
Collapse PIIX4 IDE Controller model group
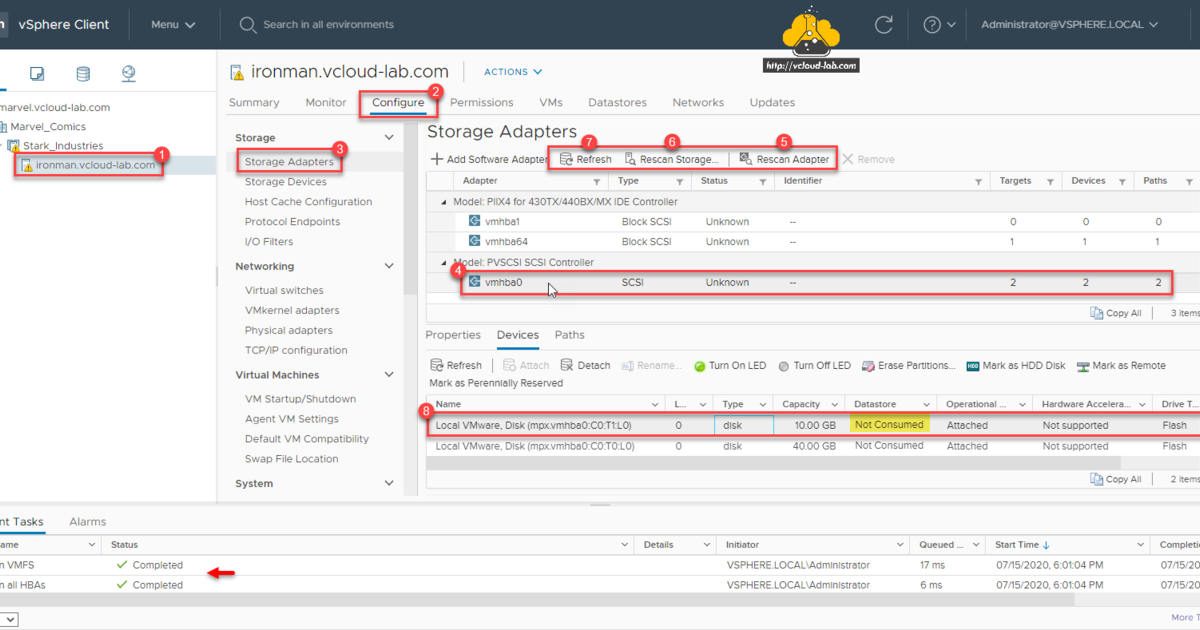pos(445,202)
